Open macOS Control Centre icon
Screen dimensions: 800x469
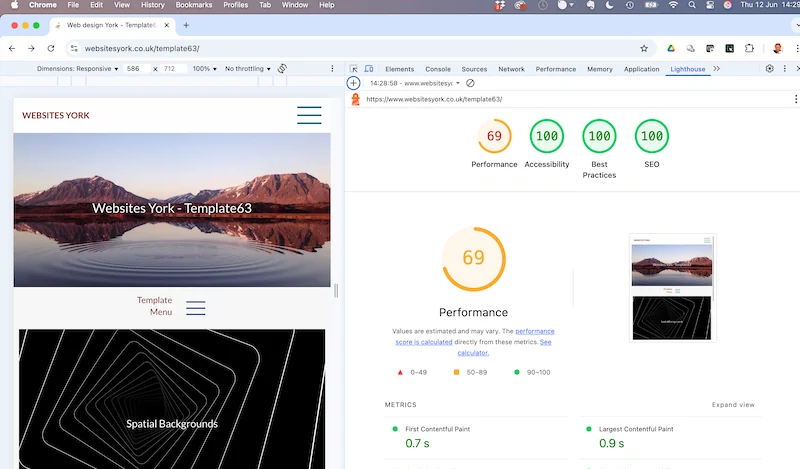click(x=710, y=5)
